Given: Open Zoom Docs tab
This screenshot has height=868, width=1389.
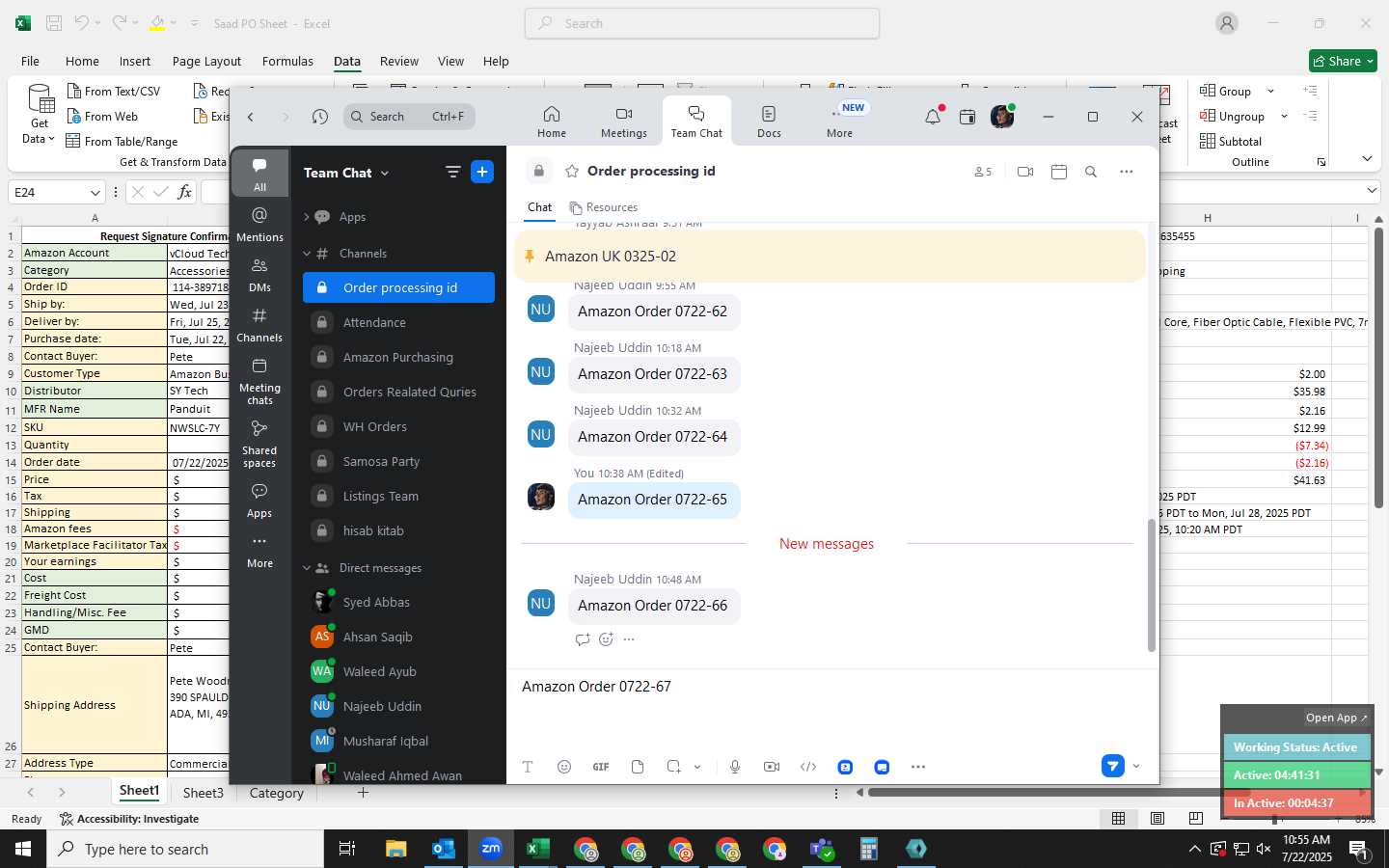Looking at the screenshot, I should click(769, 122).
